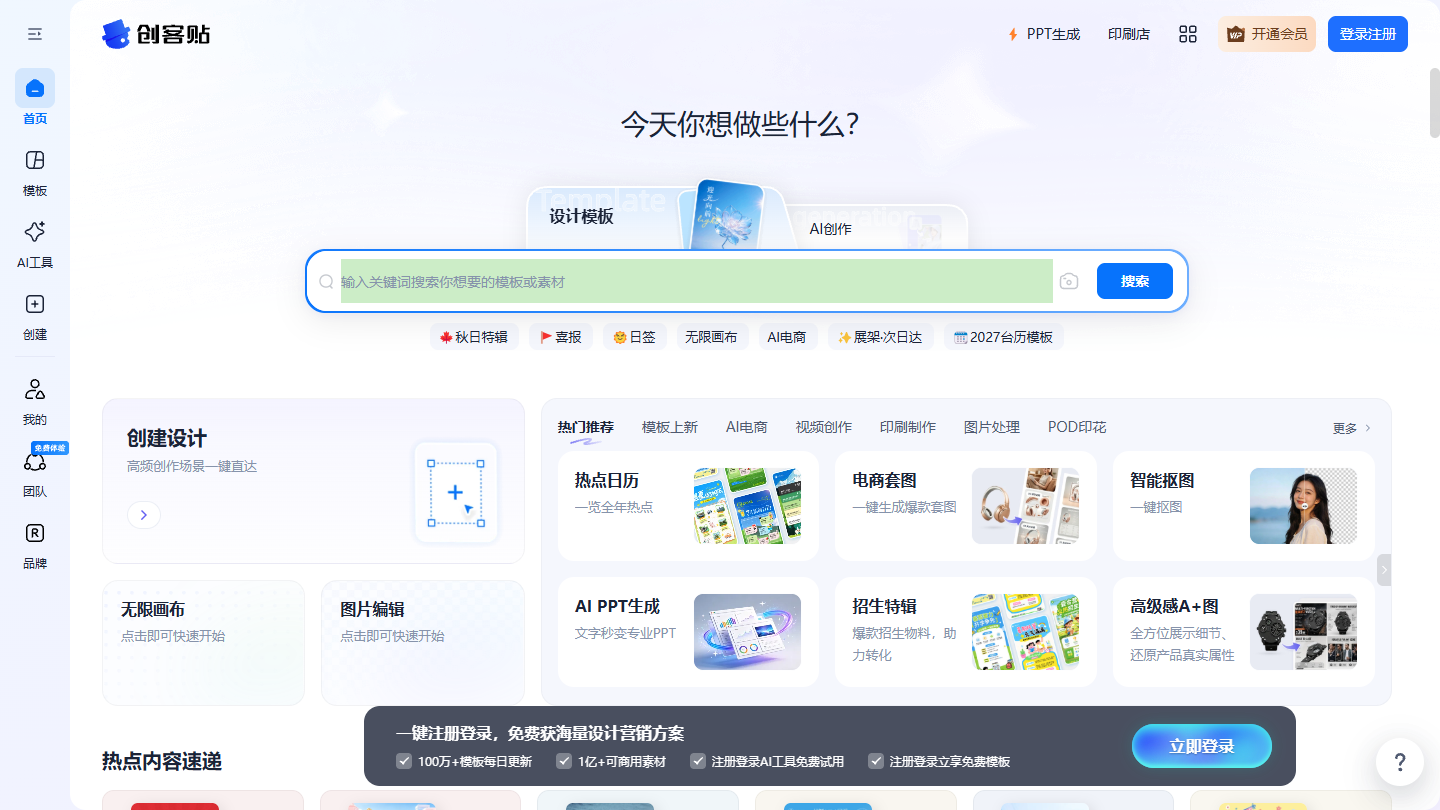Click the 创客贴 logo
The image size is (1440, 810).
coord(156,34)
